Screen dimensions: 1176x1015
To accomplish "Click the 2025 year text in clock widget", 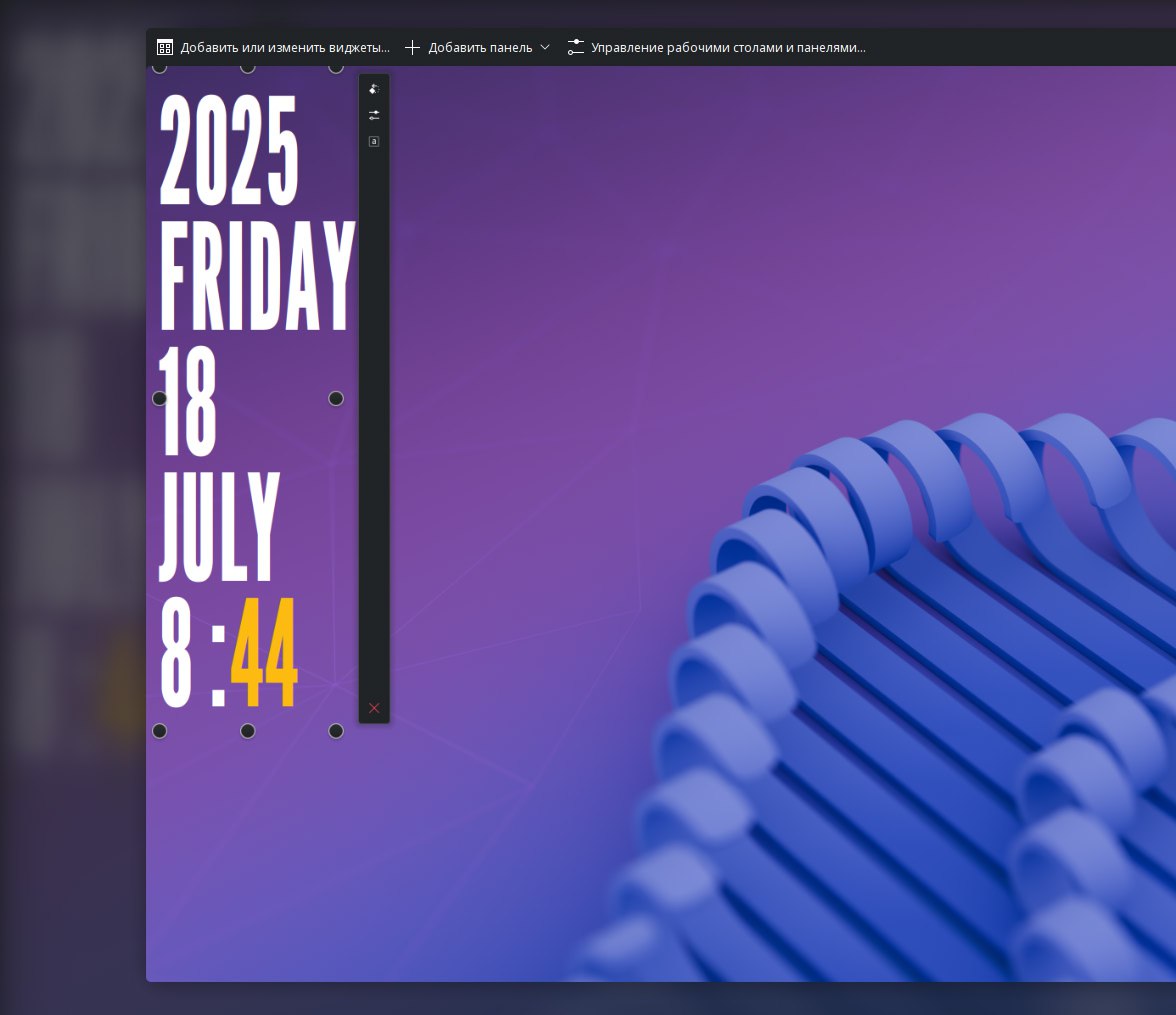I will [229, 151].
